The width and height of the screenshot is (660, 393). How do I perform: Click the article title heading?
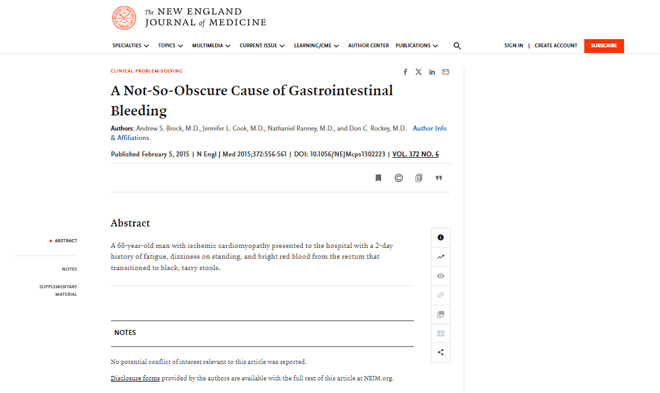pyautogui.click(x=252, y=101)
